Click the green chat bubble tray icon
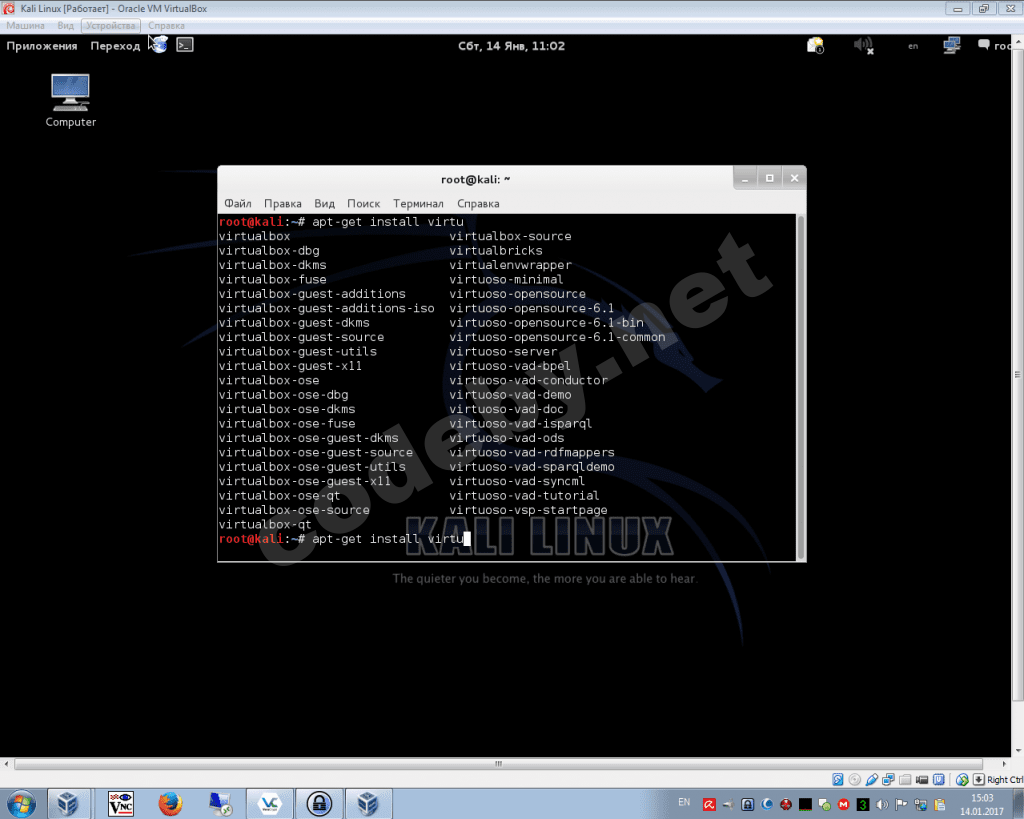Viewport: 1024px width, 819px height. click(x=825, y=805)
